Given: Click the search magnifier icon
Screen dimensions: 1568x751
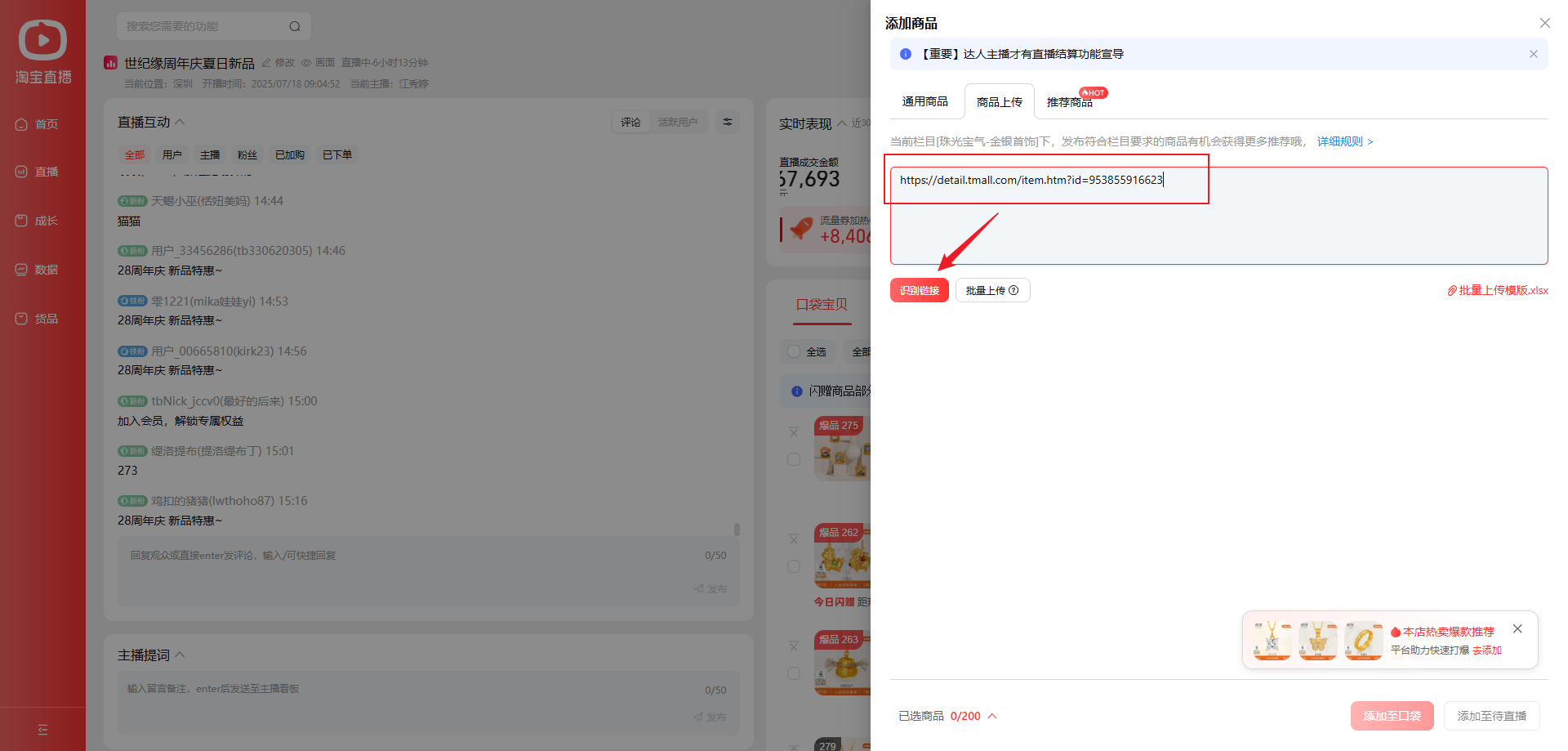Looking at the screenshot, I should pos(295,27).
